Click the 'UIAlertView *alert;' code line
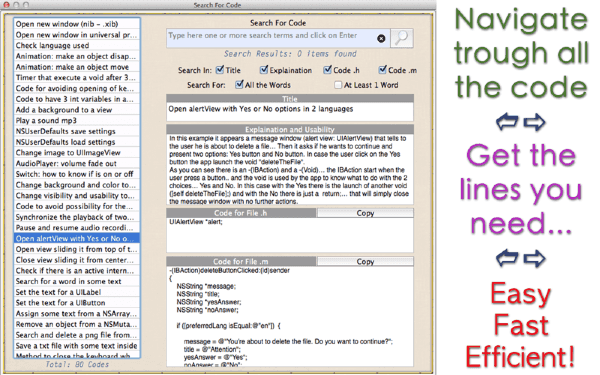The image size is (600, 375). [196, 222]
